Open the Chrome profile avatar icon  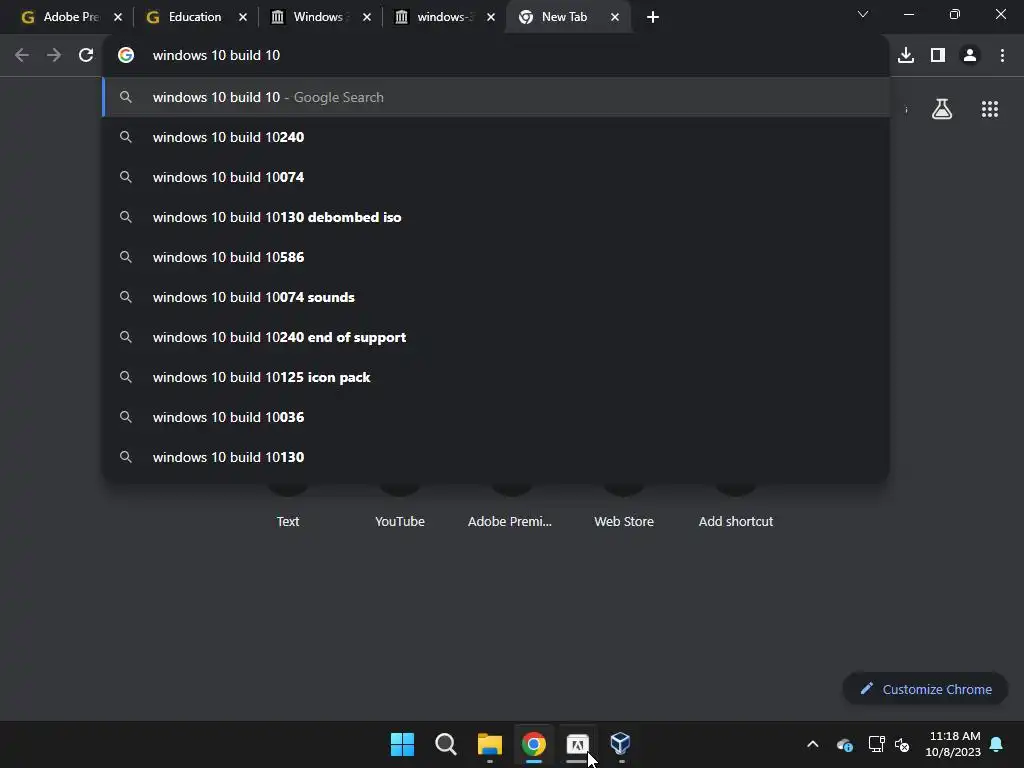point(970,56)
